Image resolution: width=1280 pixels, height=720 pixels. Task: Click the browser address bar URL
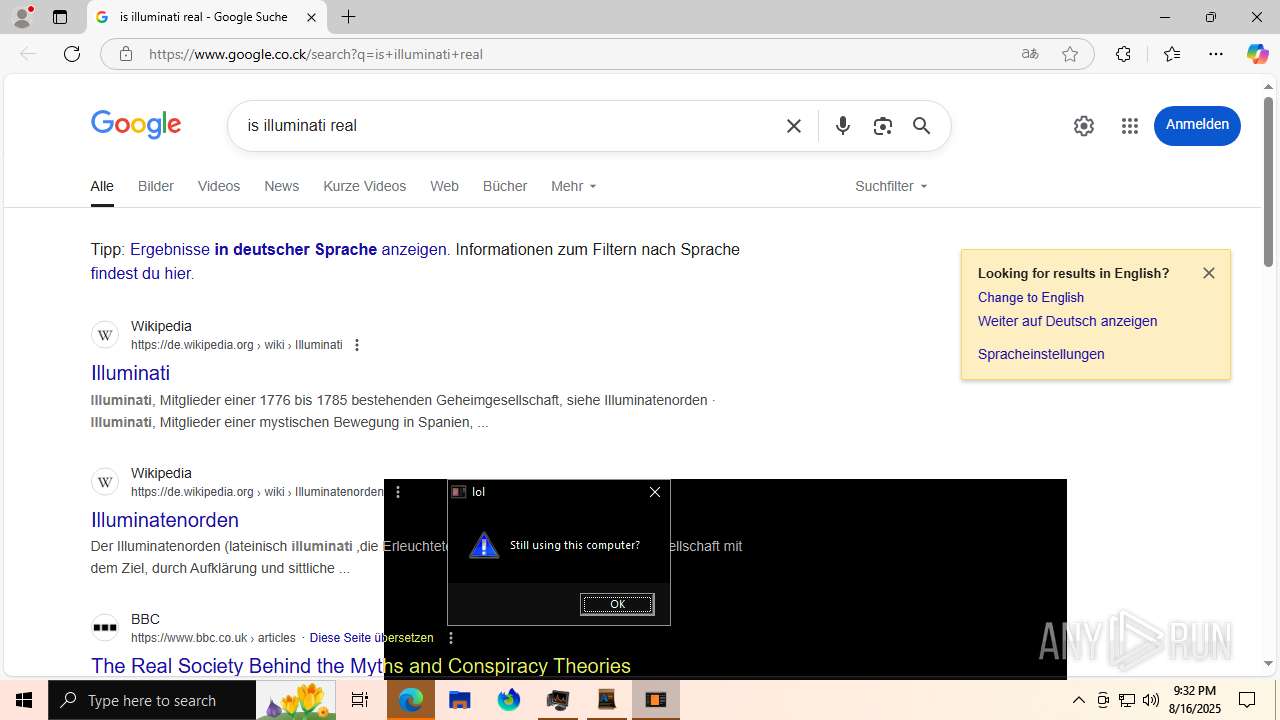point(316,54)
